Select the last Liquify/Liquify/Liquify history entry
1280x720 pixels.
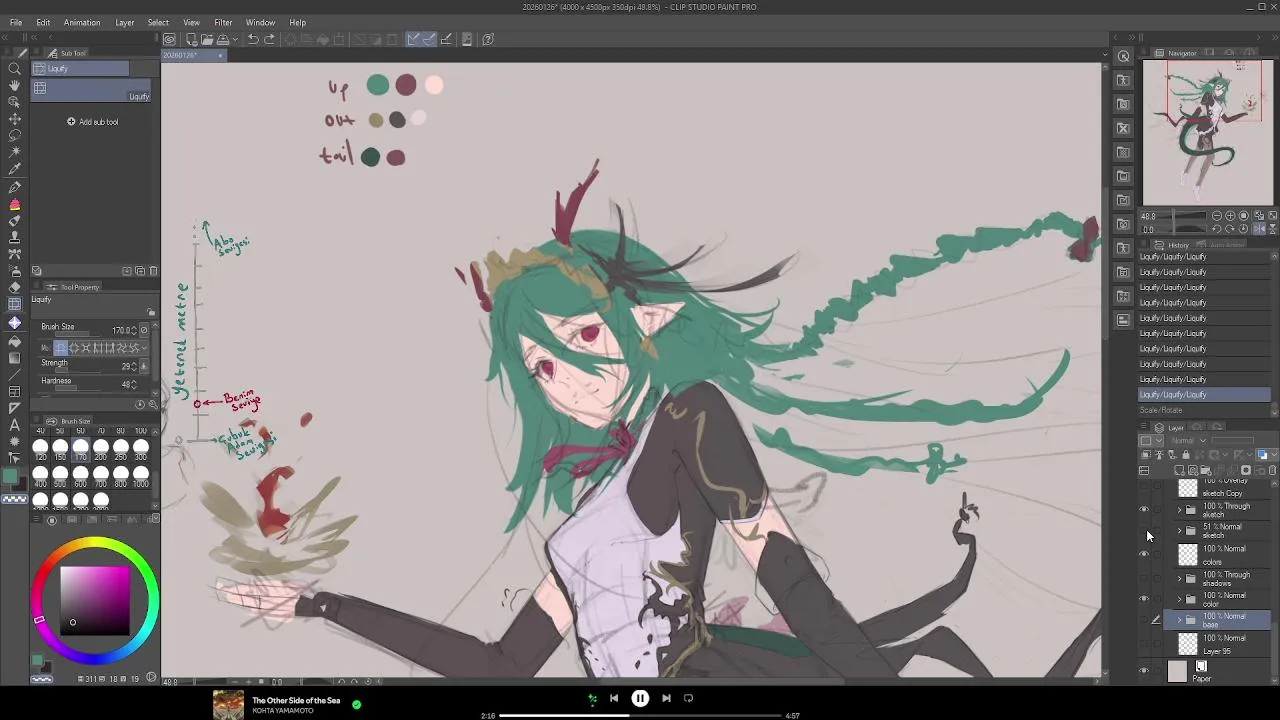[1205, 395]
